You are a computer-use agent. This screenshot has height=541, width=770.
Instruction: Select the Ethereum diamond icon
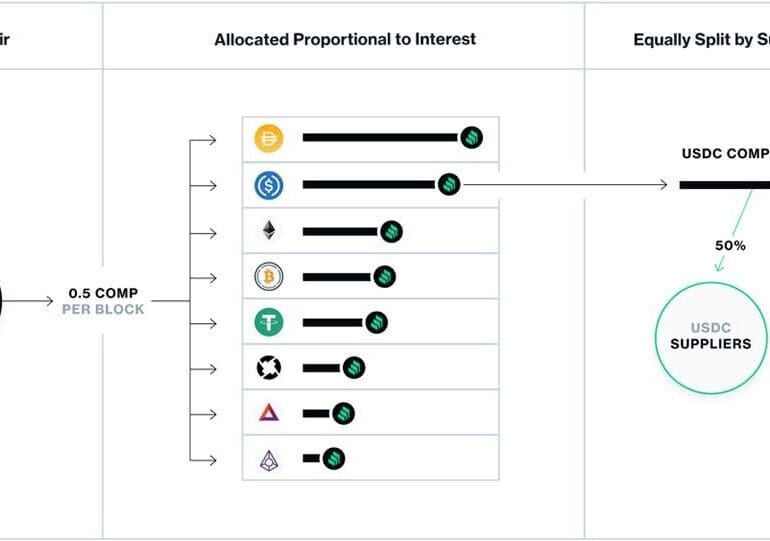[x=269, y=230]
